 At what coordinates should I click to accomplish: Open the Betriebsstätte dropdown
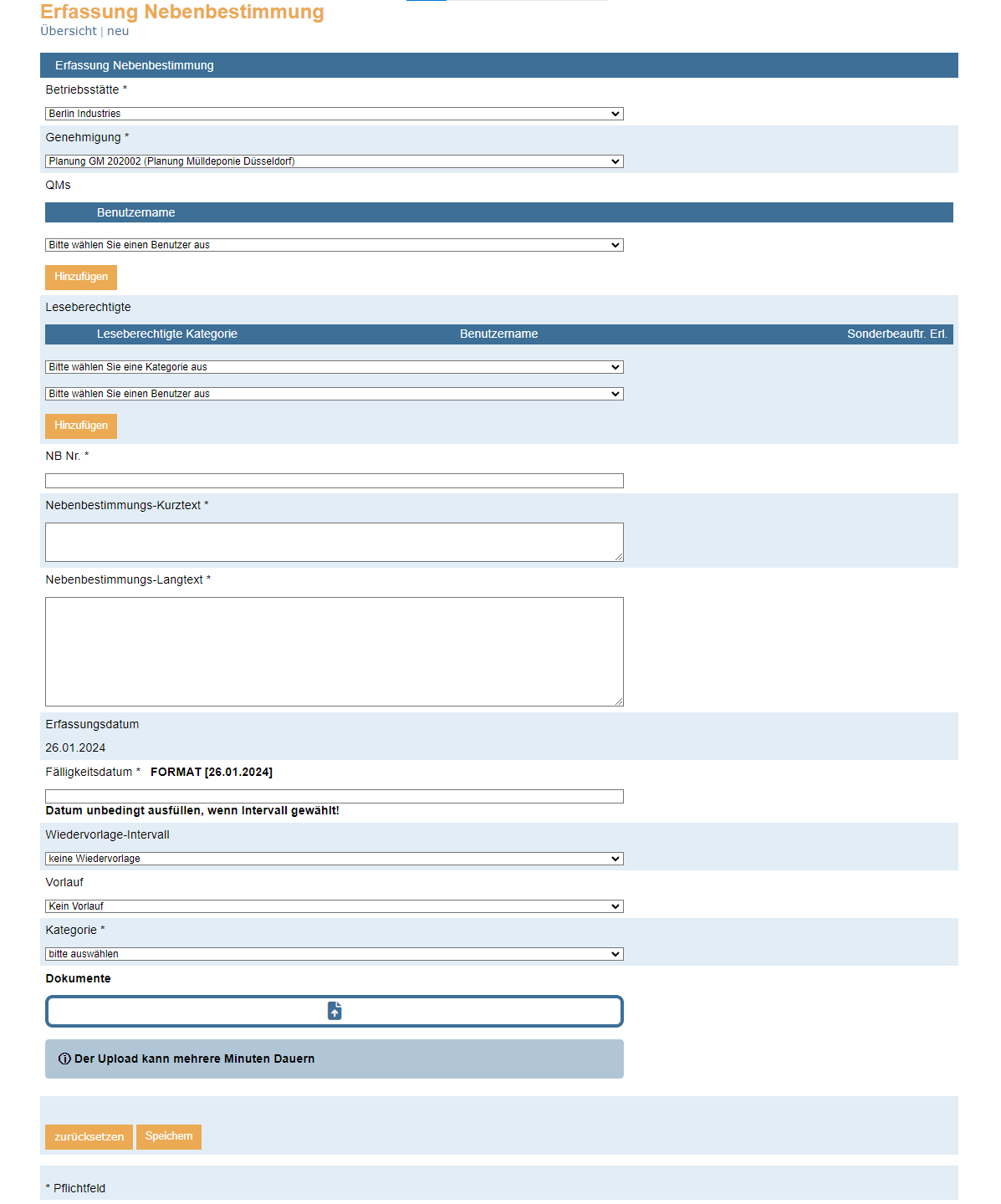(x=334, y=114)
